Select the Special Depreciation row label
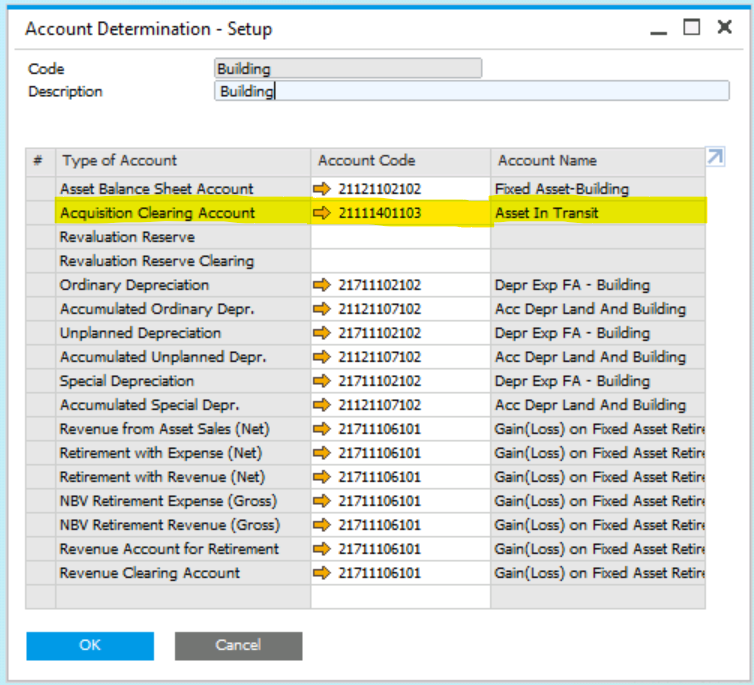The height and width of the screenshot is (685, 754). [126, 381]
